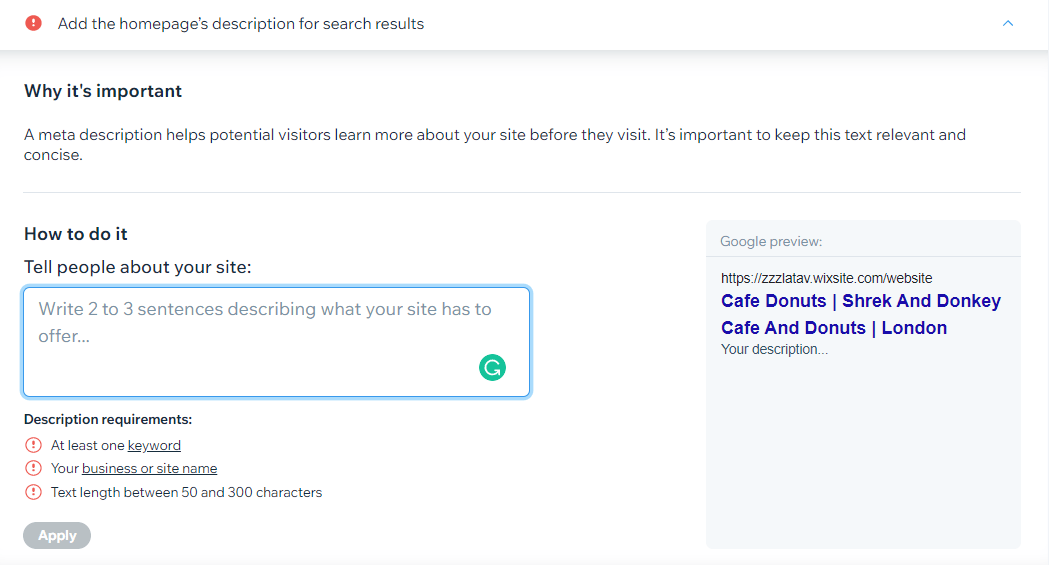Click "Add the homepage's description" header title
Viewport: 1049px width, 565px height.
(x=241, y=24)
